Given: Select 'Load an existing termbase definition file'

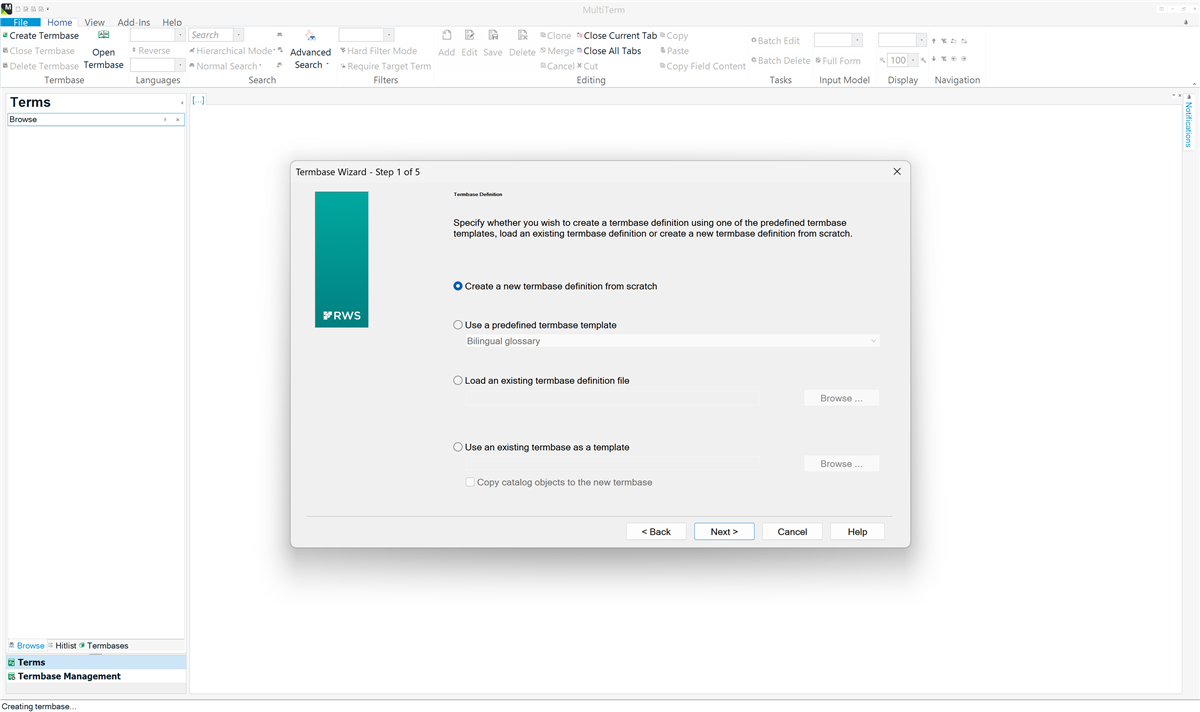Looking at the screenshot, I should click(541, 380).
